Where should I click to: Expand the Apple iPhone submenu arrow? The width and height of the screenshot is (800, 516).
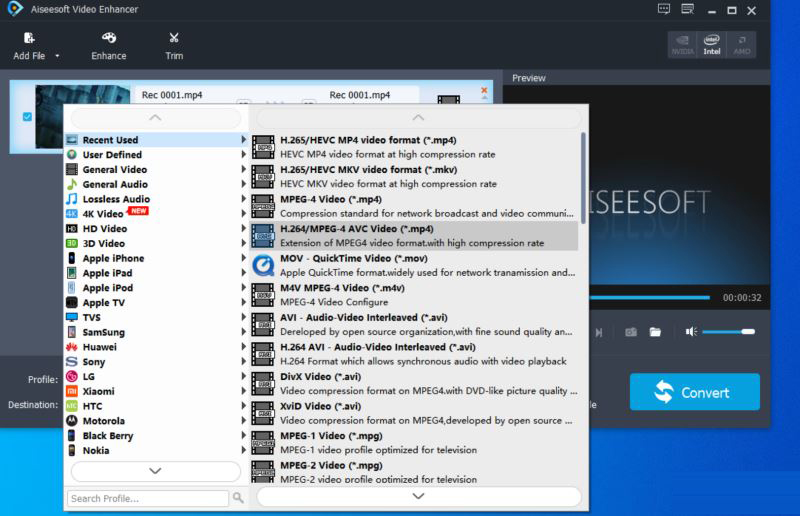(x=243, y=258)
